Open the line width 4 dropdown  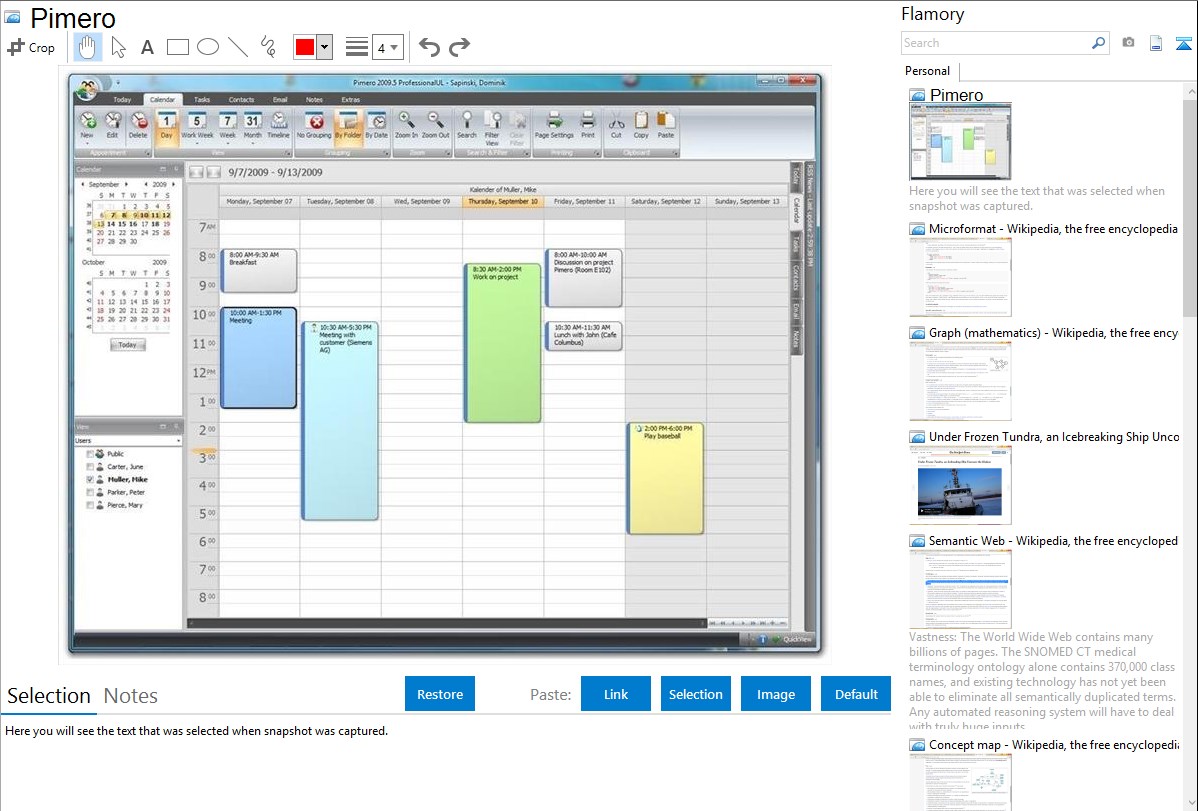(387, 47)
